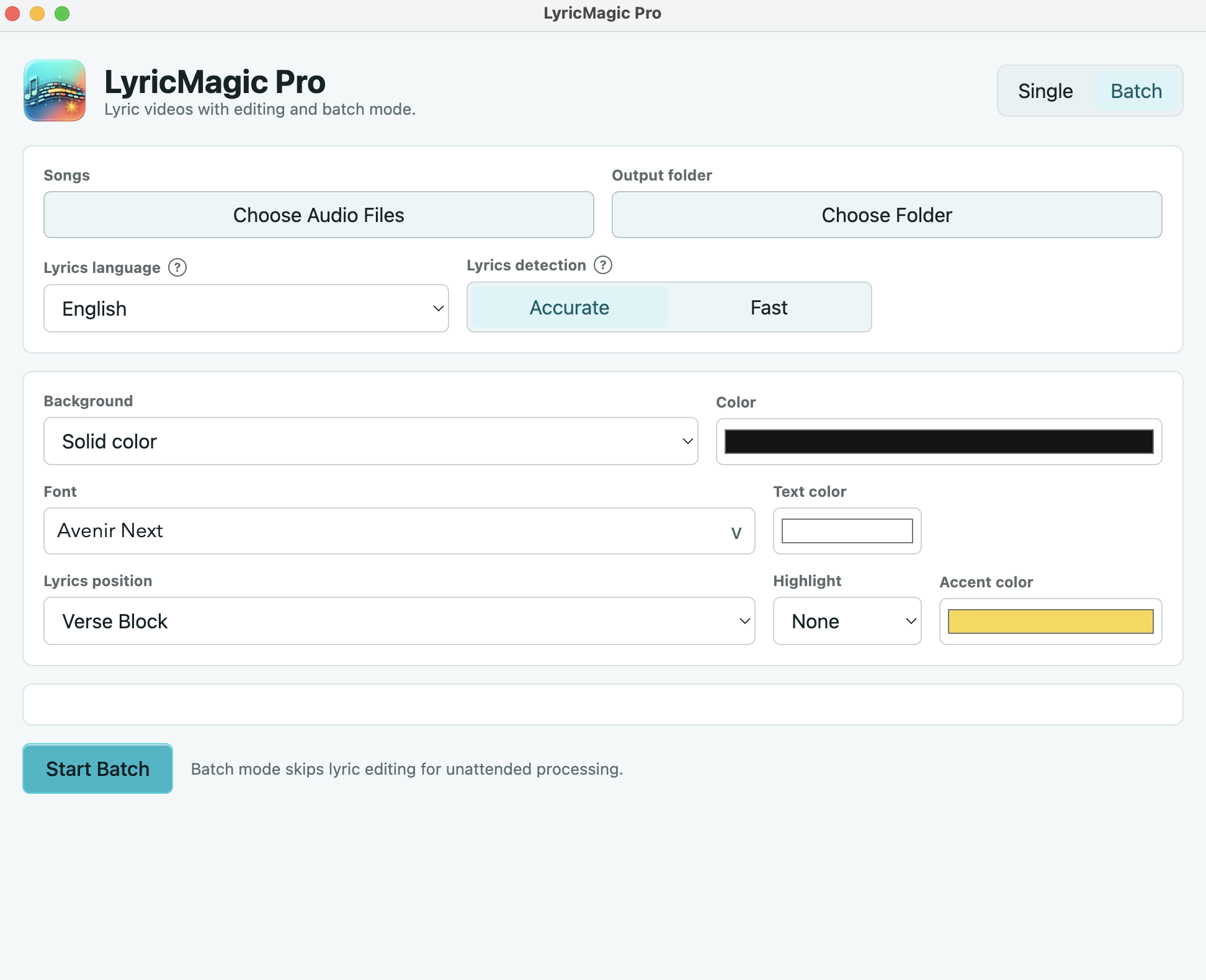Image resolution: width=1206 pixels, height=980 pixels.
Task: Click the 'Output folder' label
Action: coord(662,176)
